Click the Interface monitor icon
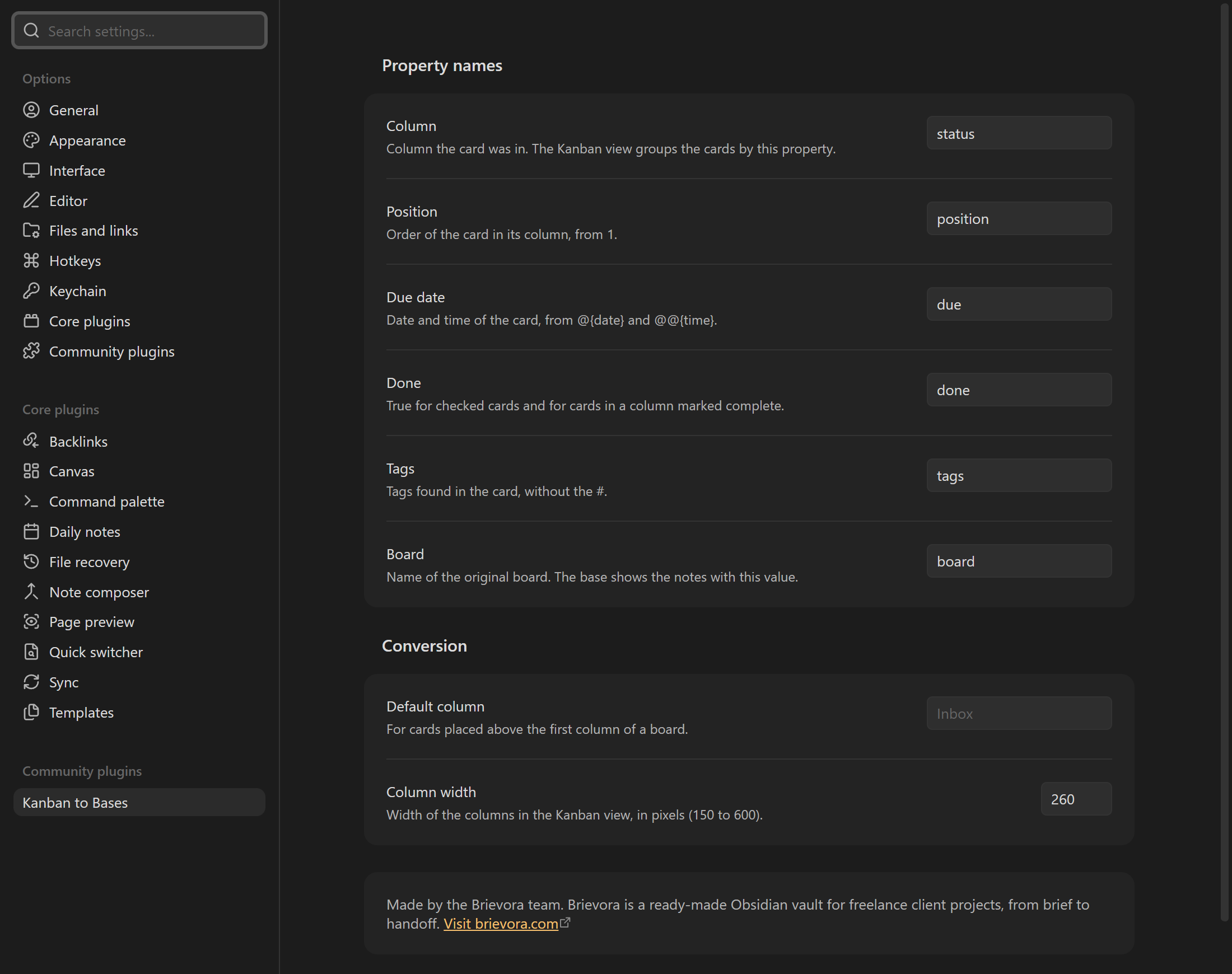 tap(31, 170)
